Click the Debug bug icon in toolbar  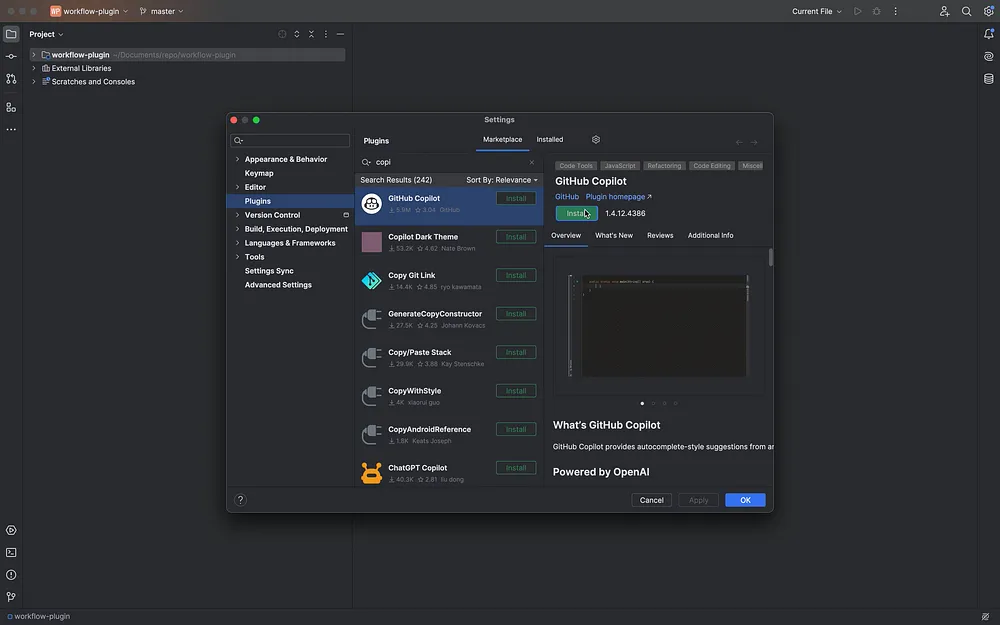[876, 11]
